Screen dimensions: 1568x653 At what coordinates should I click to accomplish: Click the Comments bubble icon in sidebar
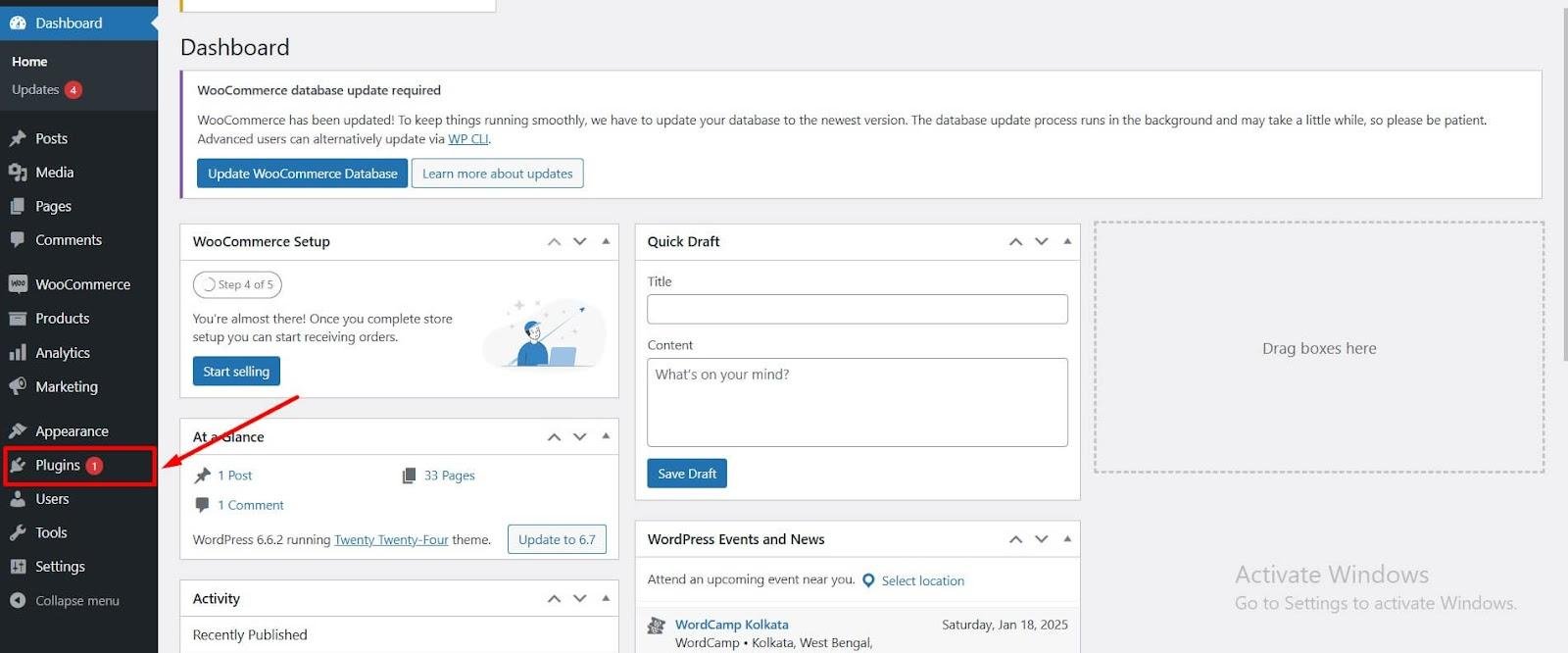pos(18,240)
